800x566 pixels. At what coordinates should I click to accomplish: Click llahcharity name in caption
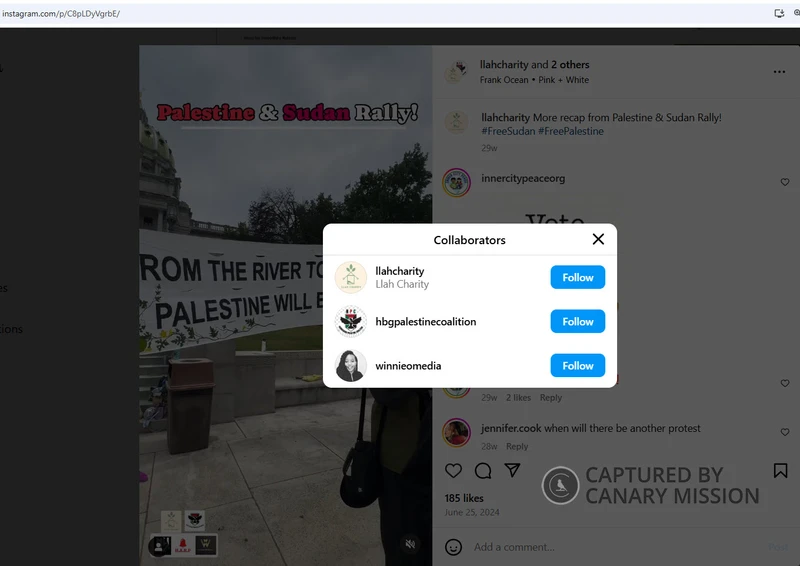tap(505, 118)
